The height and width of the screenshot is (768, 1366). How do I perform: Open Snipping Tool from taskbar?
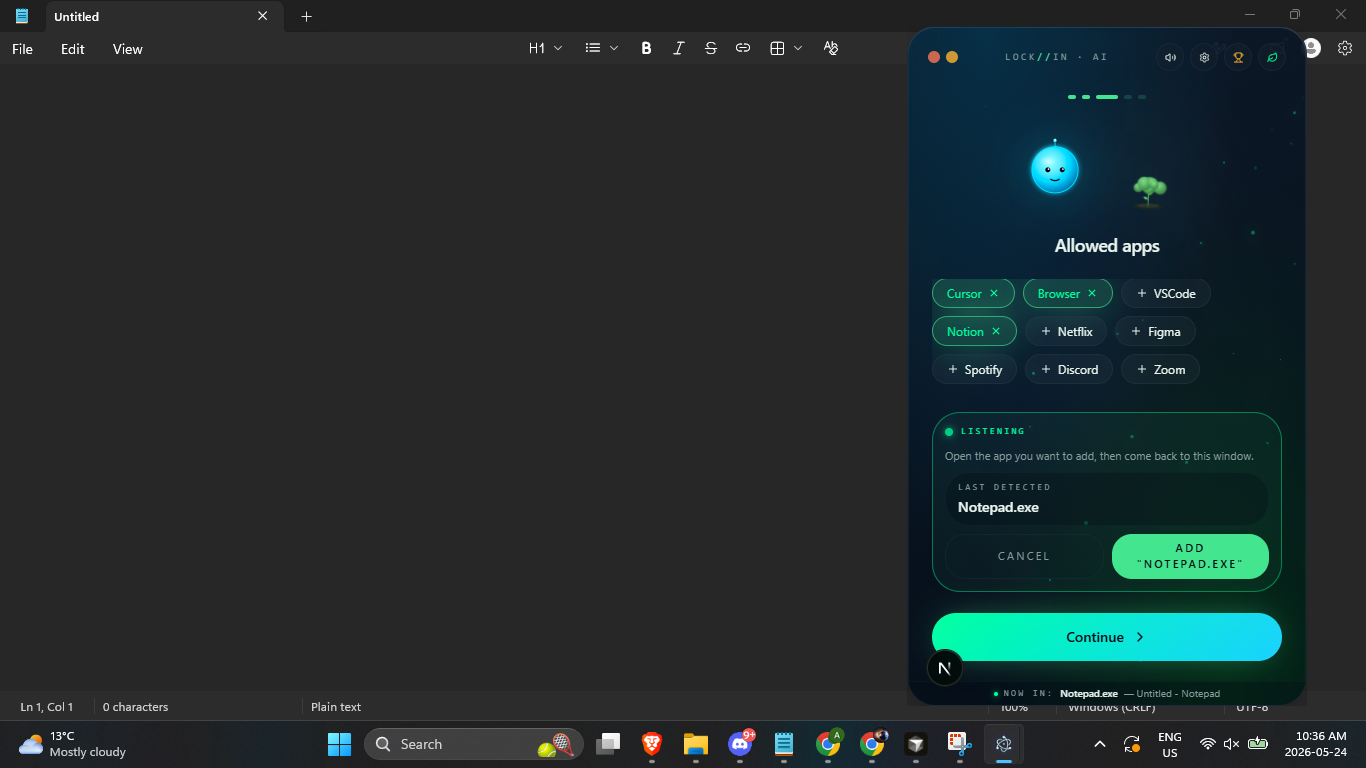coord(960,744)
